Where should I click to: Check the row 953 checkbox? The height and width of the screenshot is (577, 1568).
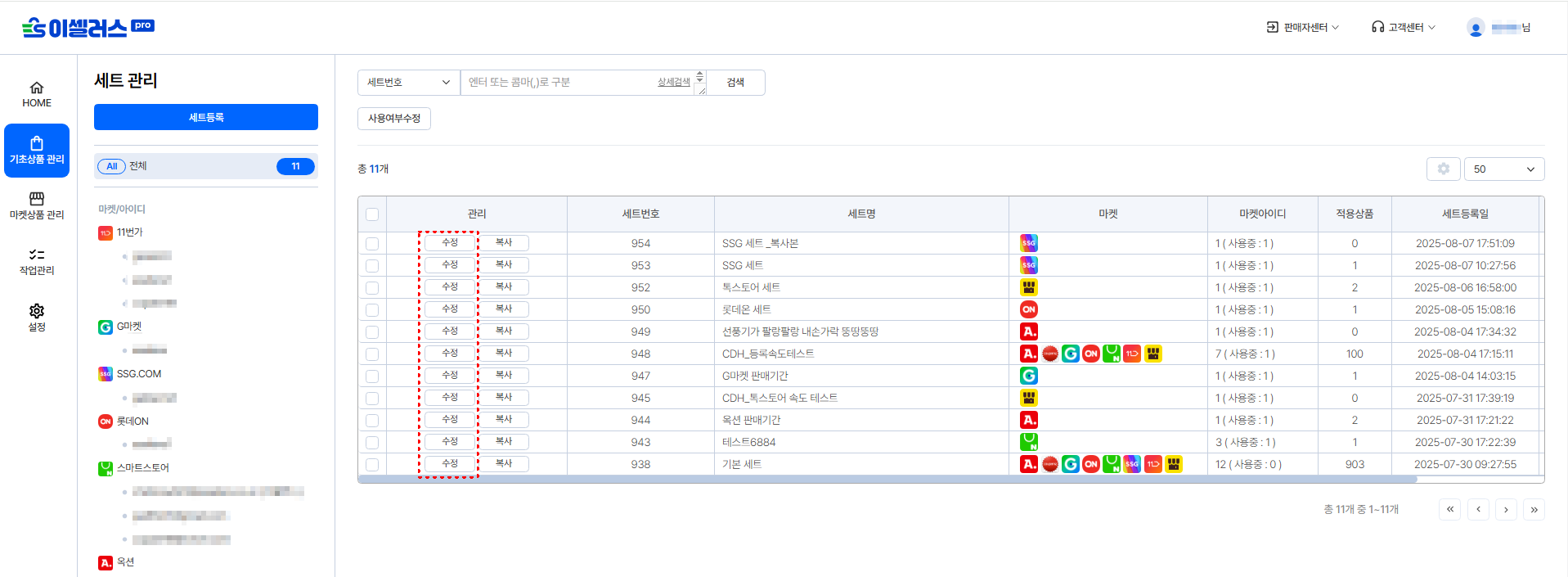click(x=372, y=265)
